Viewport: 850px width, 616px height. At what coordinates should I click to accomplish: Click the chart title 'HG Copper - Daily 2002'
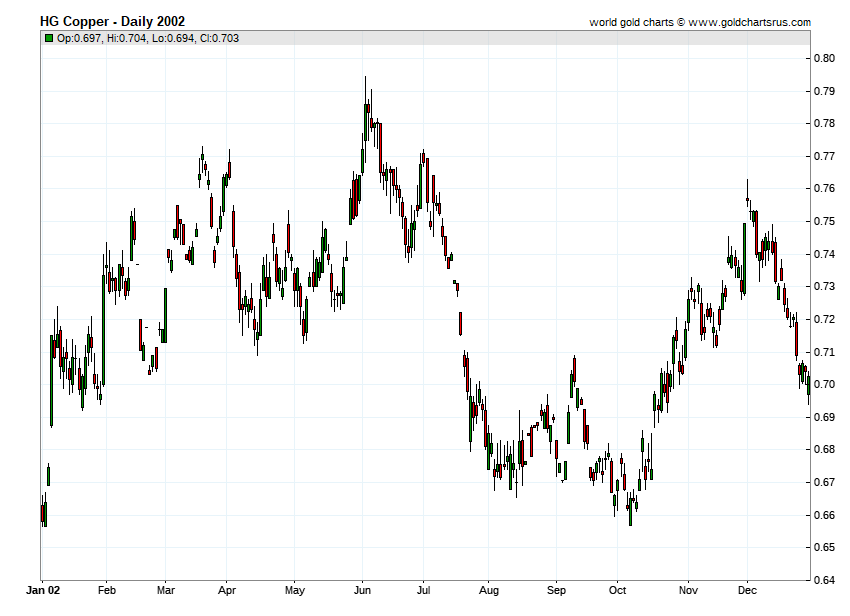[112, 22]
